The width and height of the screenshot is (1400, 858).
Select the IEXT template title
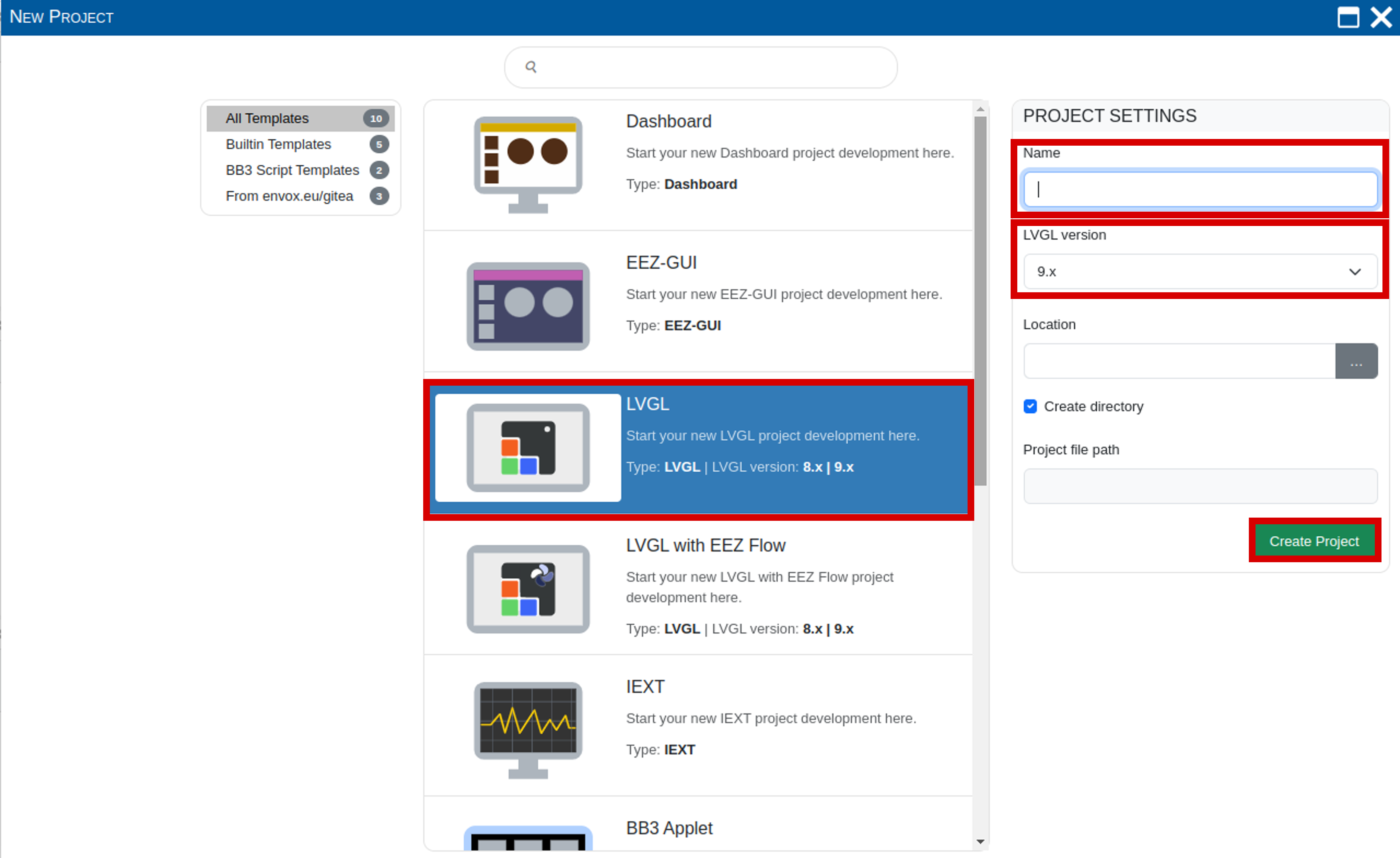point(645,687)
